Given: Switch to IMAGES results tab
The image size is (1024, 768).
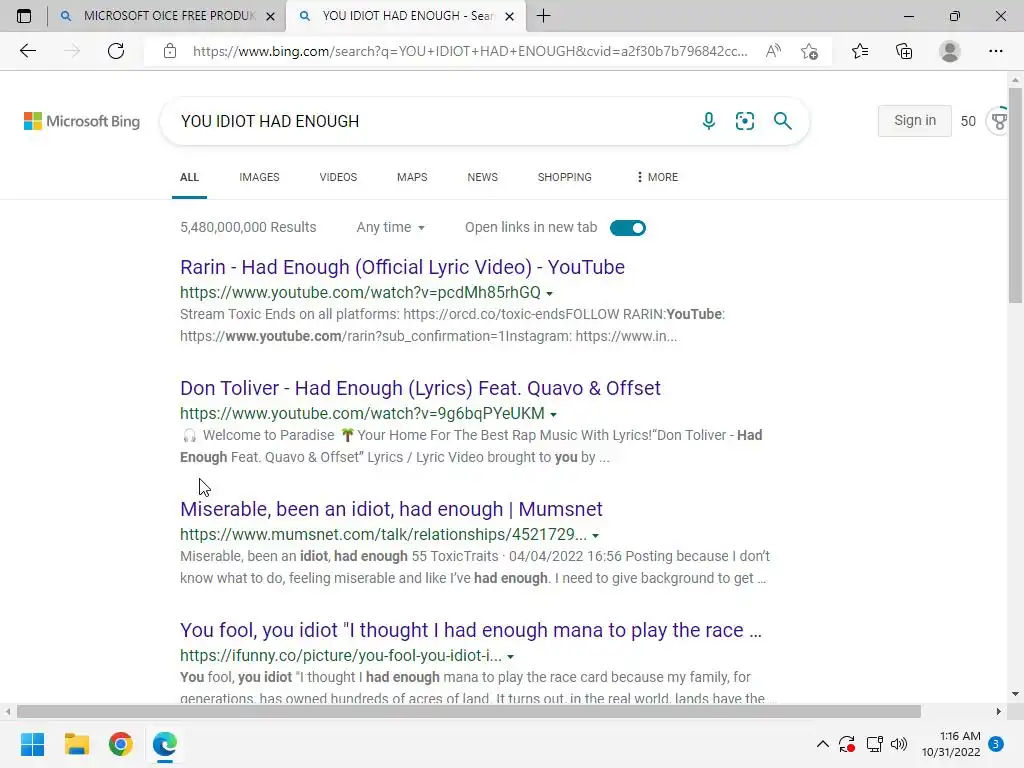Looking at the screenshot, I should coord(259,177).
